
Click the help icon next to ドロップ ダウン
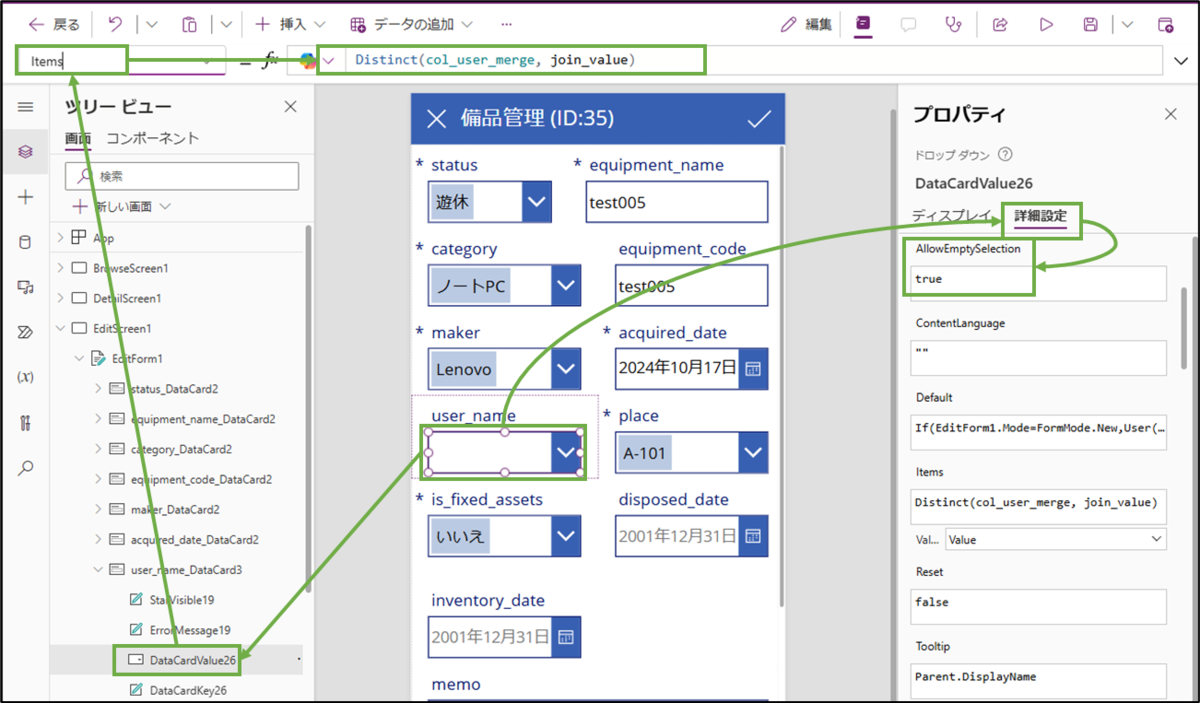1006,155
